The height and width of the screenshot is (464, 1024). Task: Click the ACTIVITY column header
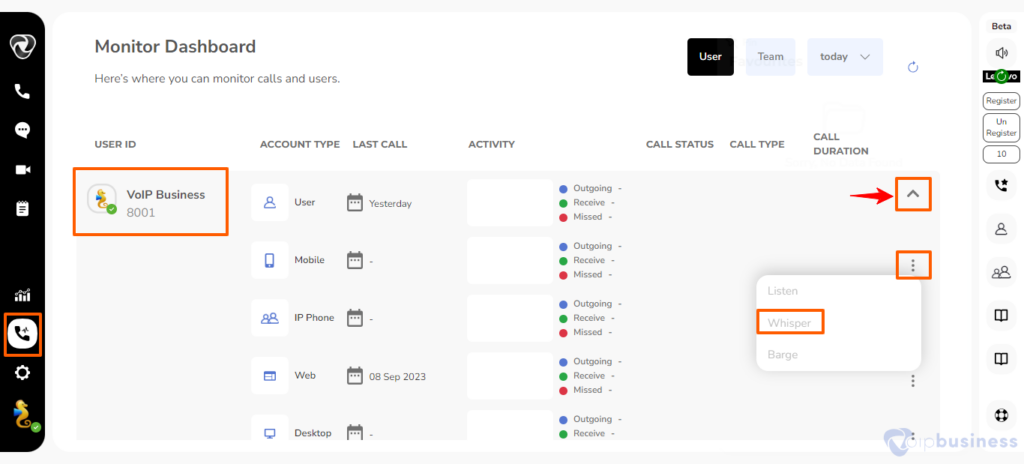tap(492, 144)
